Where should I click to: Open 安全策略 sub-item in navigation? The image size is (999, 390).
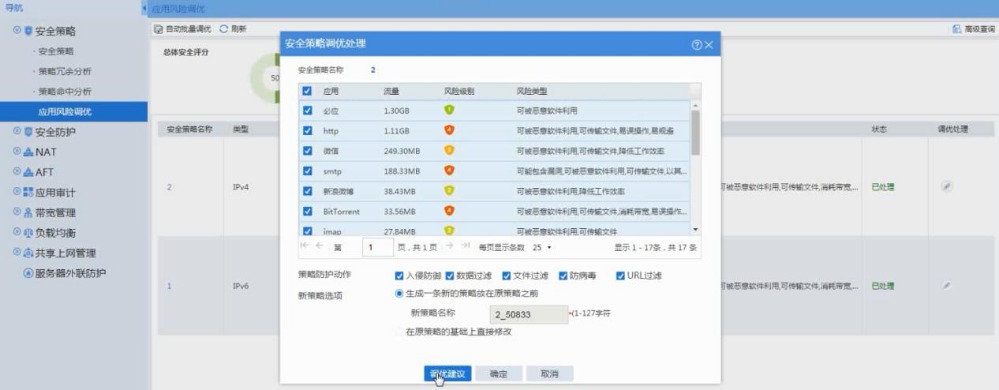56,51
